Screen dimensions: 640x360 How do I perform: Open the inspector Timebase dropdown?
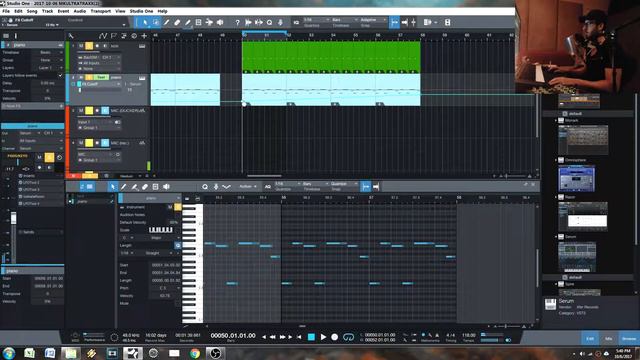(47, 53)
